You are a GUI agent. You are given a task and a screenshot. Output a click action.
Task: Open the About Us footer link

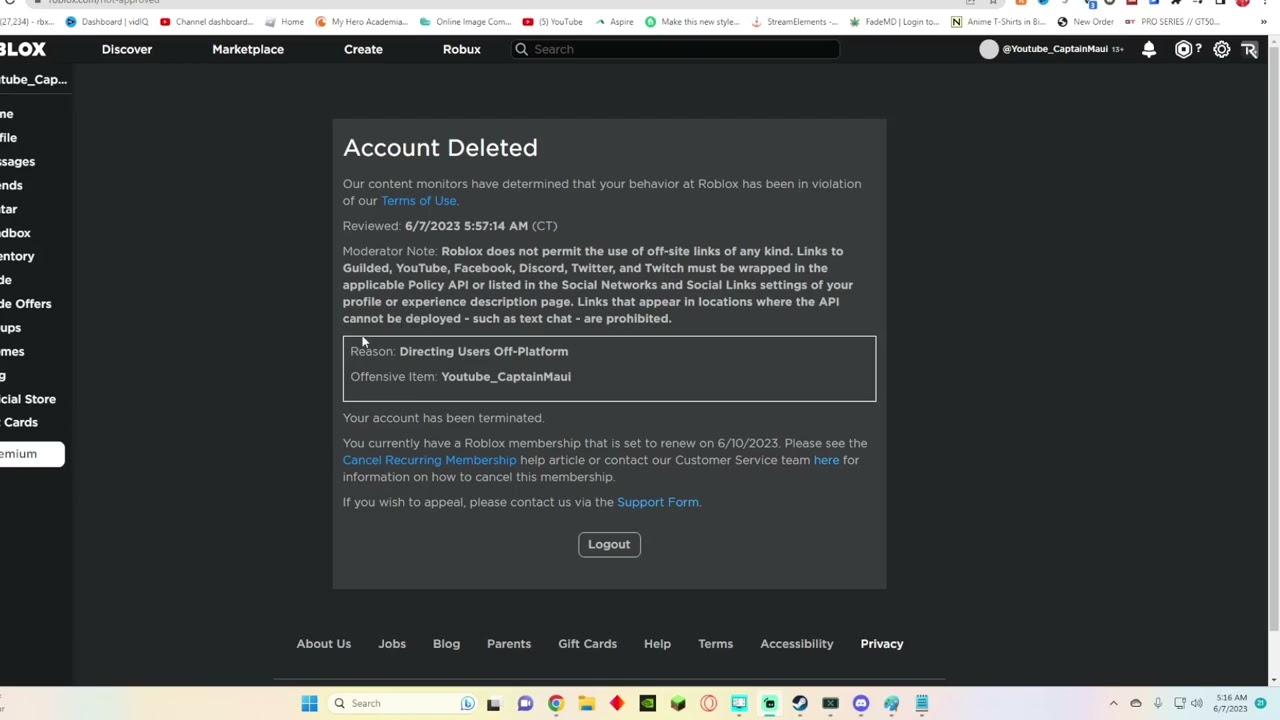coord(324,644)
